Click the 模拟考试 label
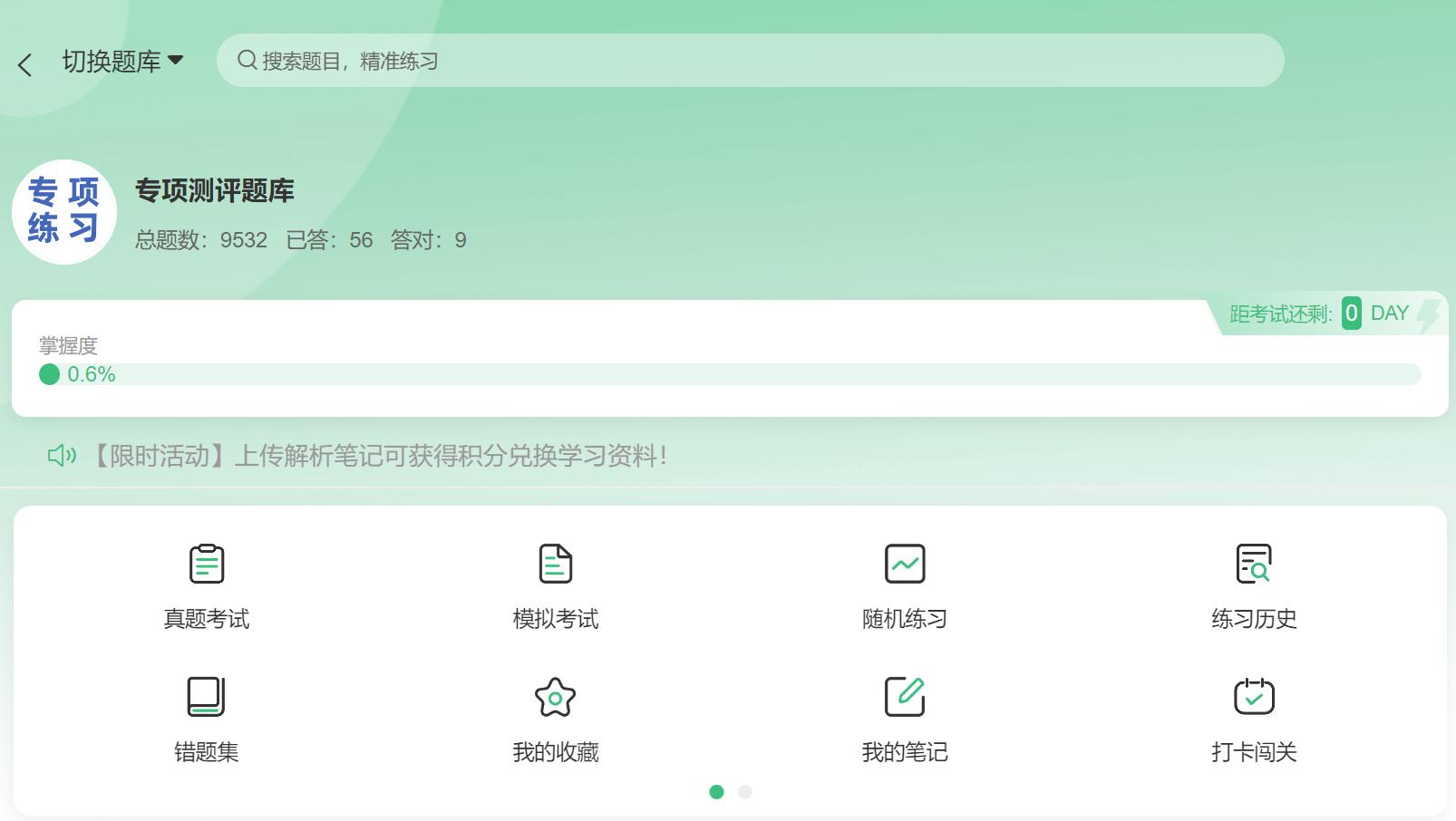1456x821 pixels. (556, 619)
